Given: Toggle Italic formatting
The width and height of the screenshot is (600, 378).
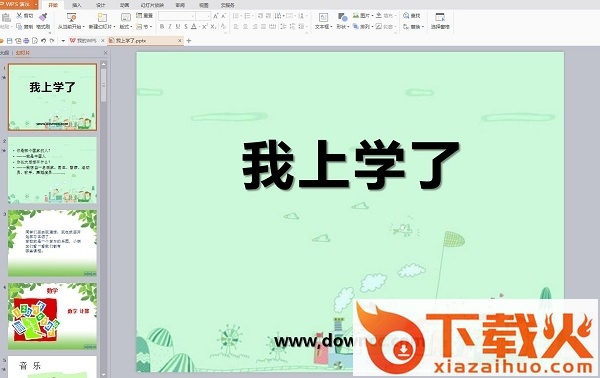Looking at the screenshot, I should pos(170,27).
